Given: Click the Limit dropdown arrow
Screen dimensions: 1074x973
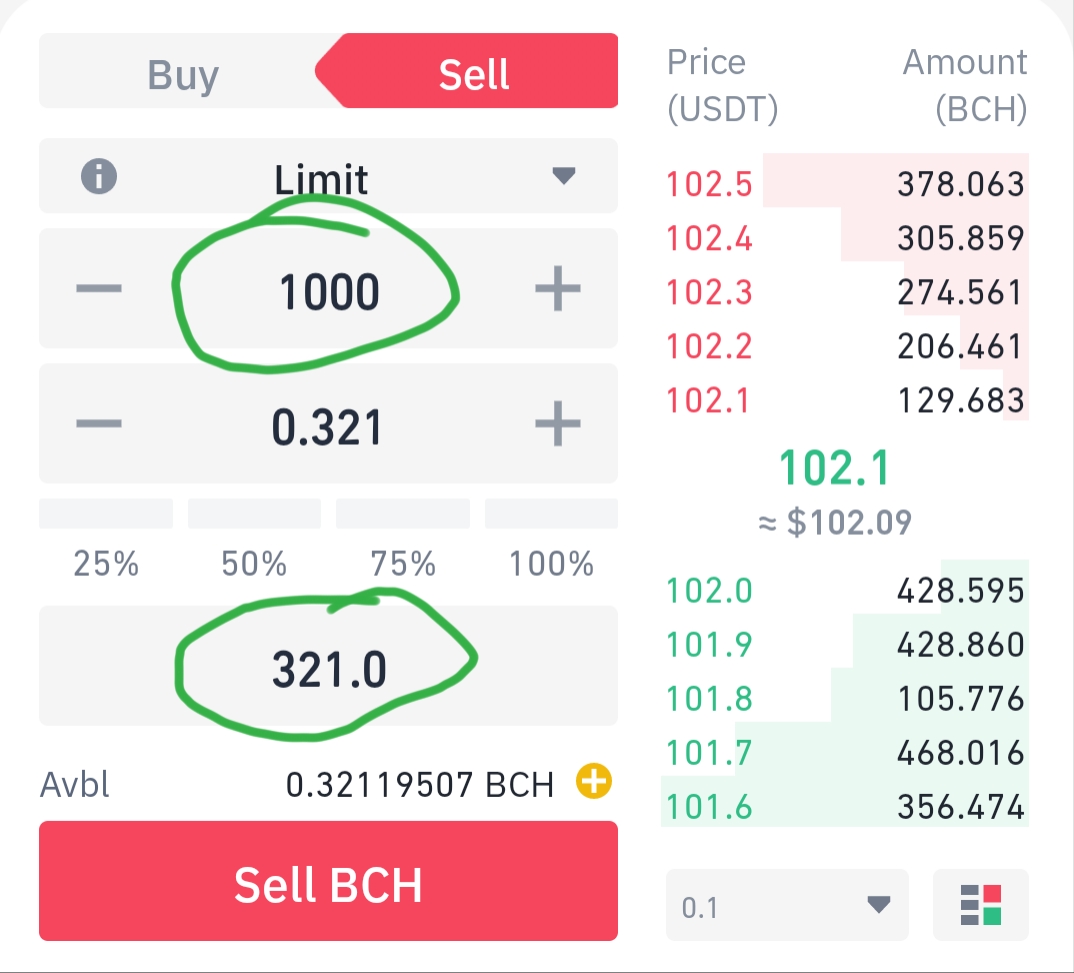Looking at the screenshot, I should point(564,176).
